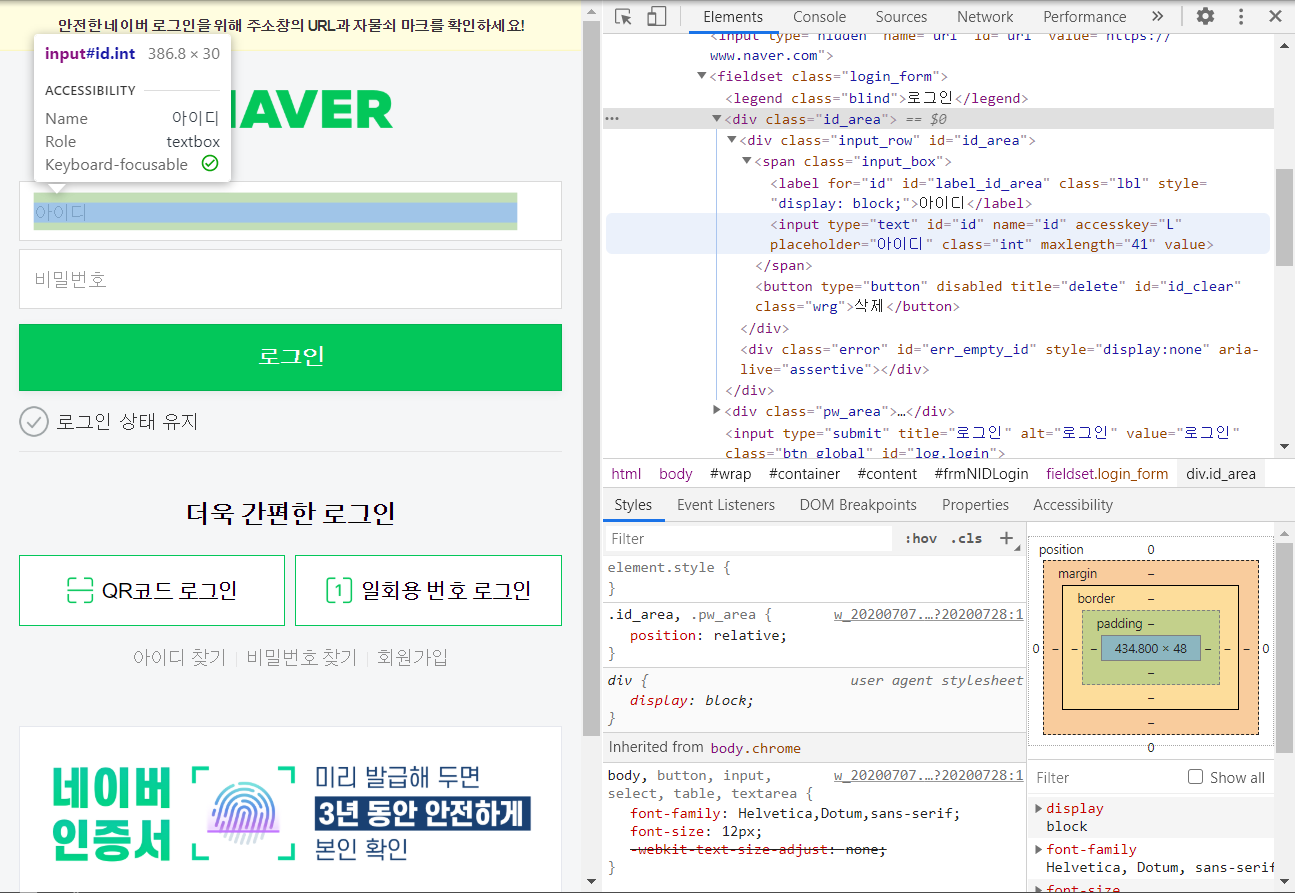Select #content in the breadcrumb bar

click(887, 474)
